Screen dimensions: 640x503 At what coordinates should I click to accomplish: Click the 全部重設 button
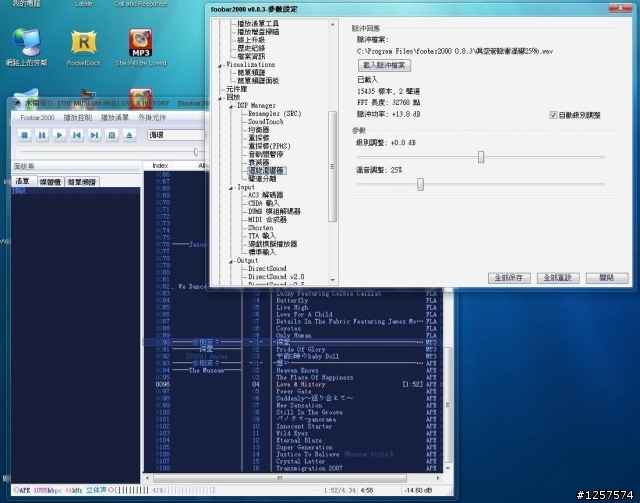pyautogui.click(x=558, y=278)
